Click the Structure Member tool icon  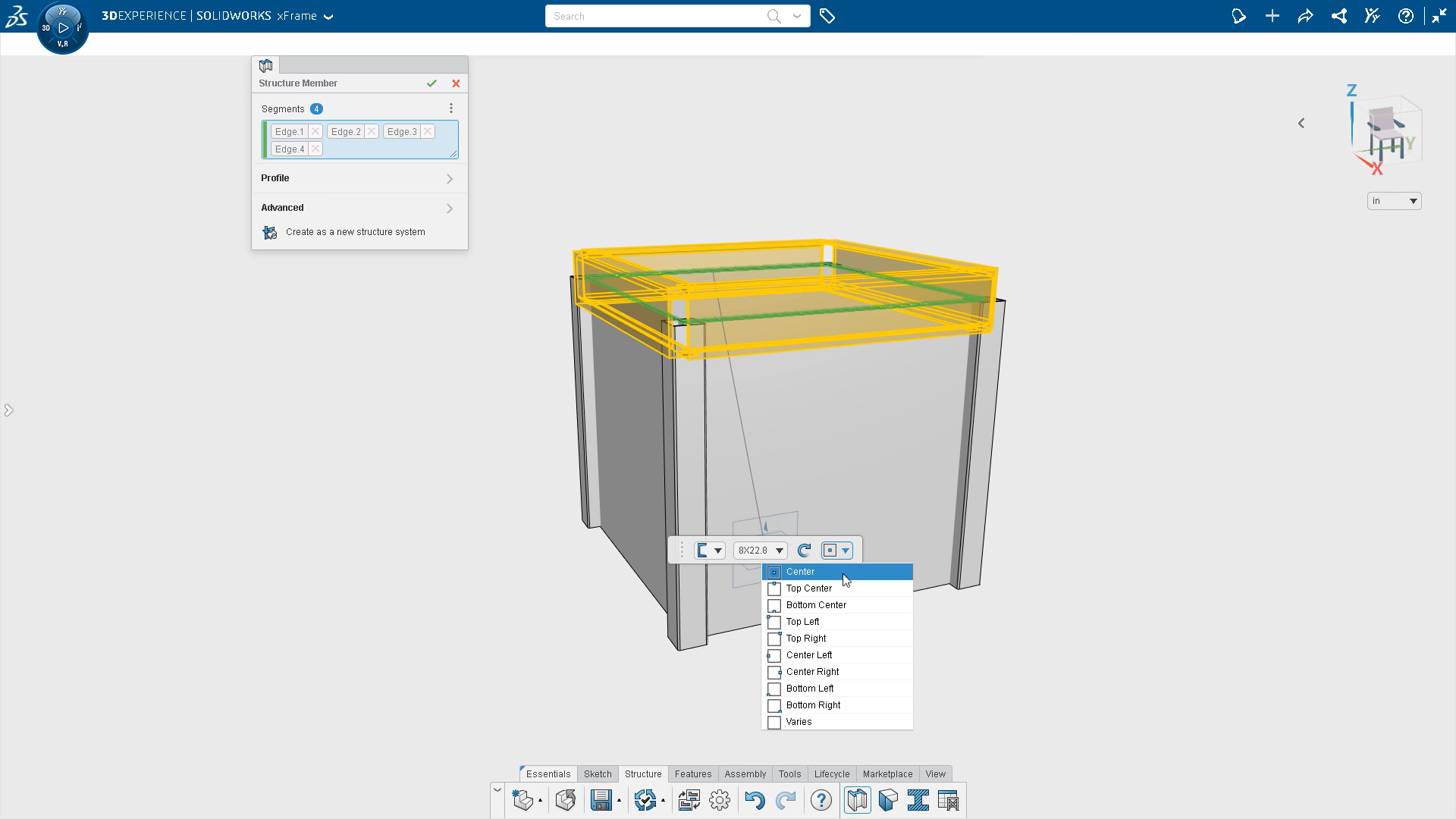(857, 800)
